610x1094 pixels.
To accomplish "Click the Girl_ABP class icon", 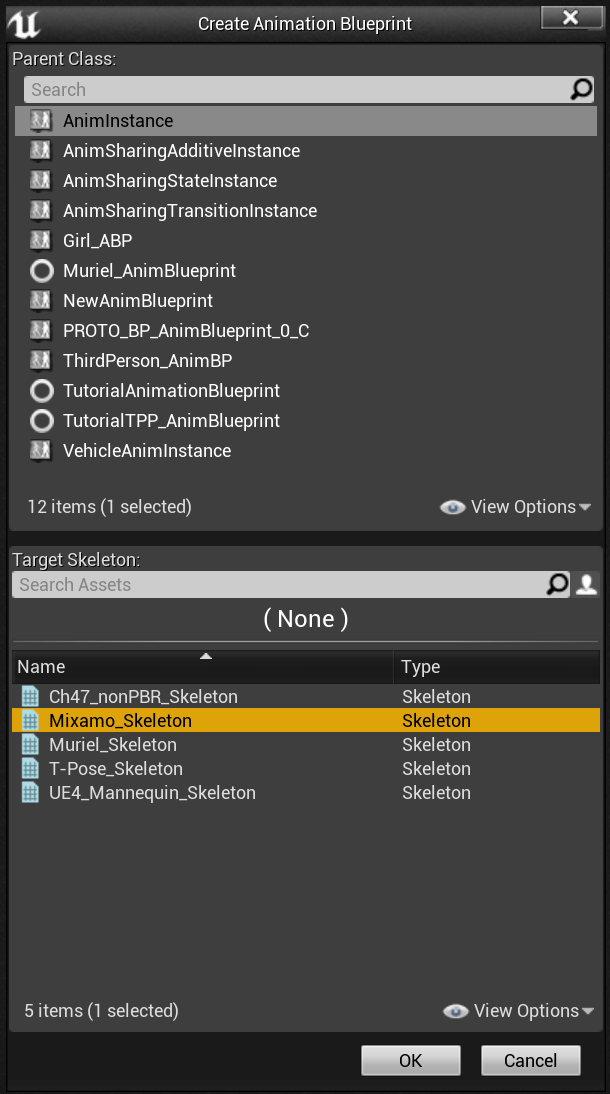I will click(41, 241).
